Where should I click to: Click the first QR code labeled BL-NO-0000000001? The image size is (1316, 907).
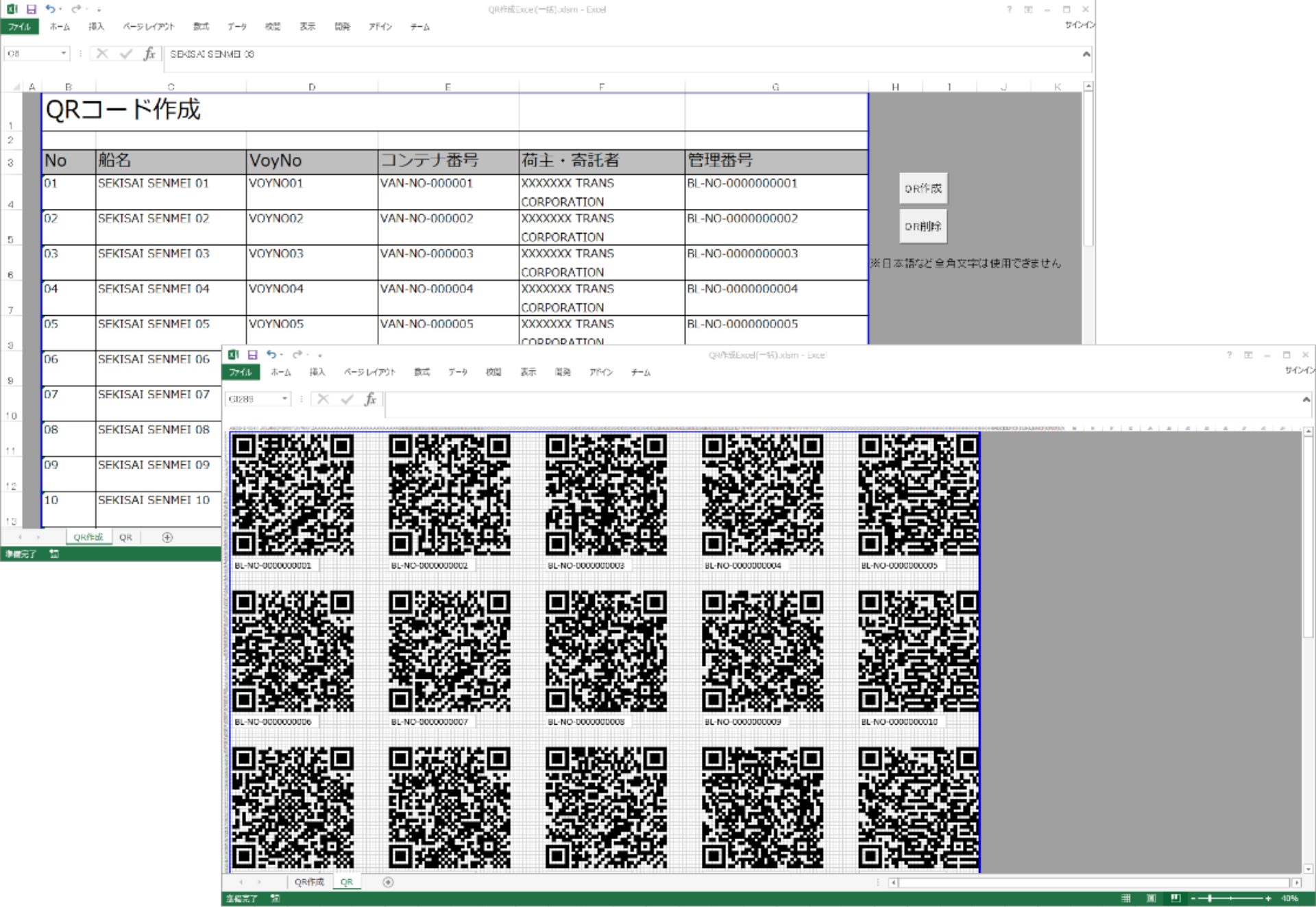click(x=293, y=494)
